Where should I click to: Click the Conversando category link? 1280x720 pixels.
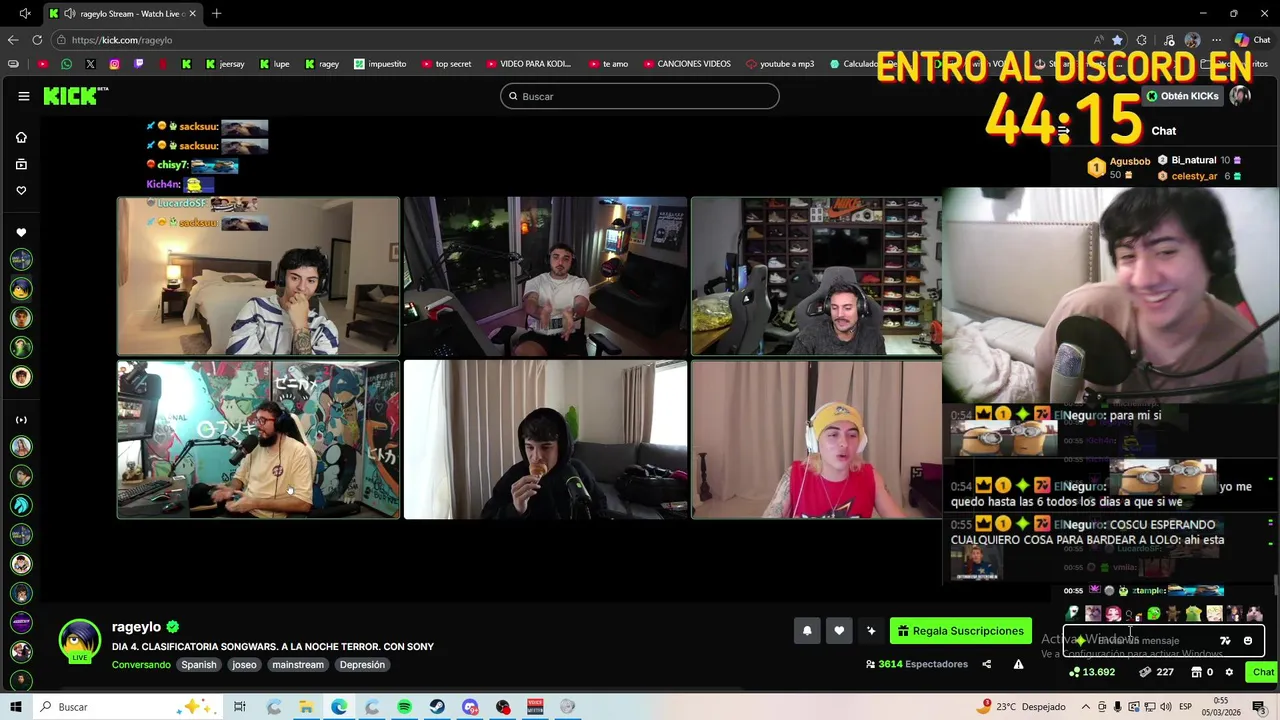(141, 665)
